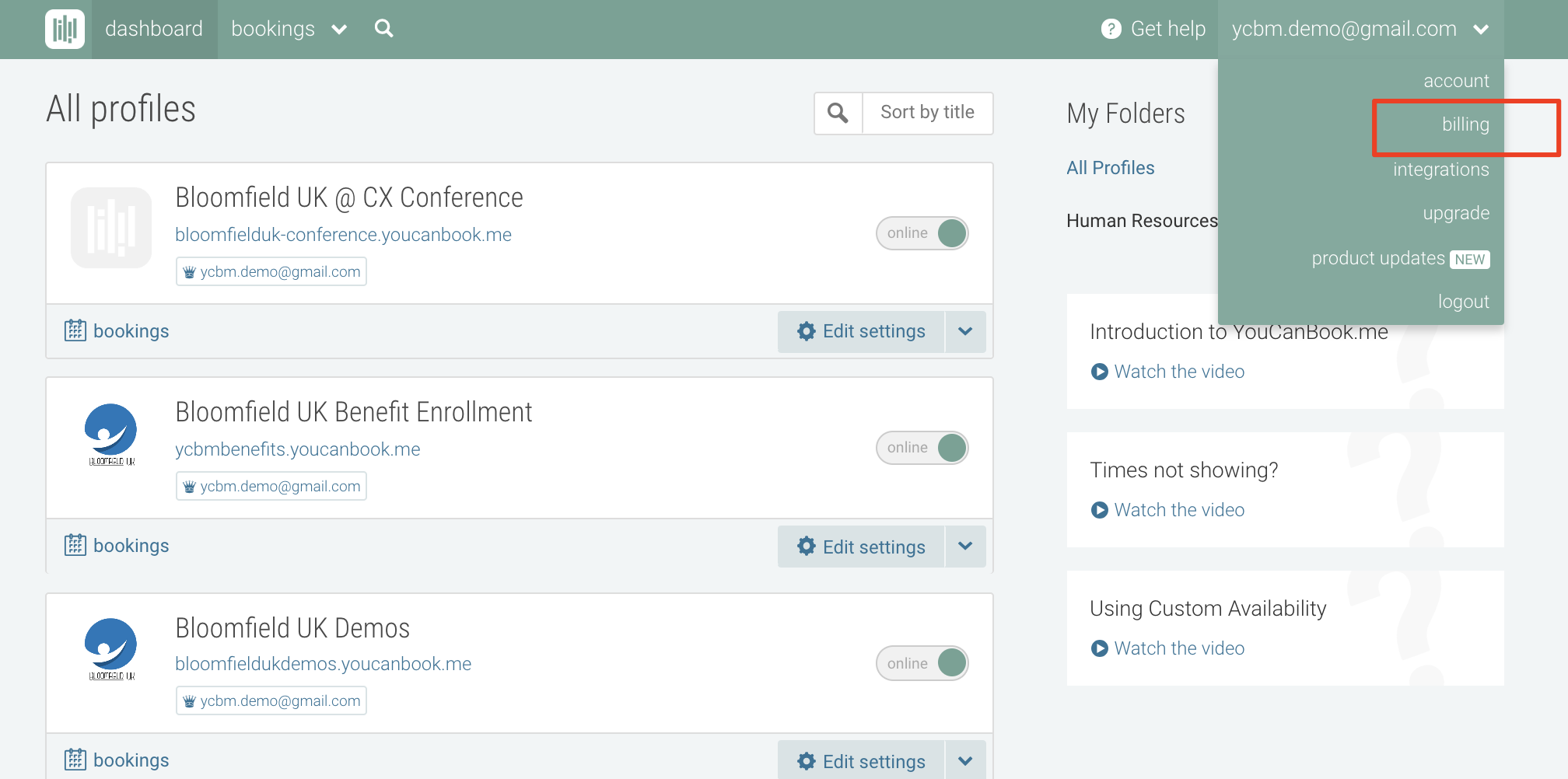This screenshot has width=1568, height=779.
Task: Click the CX Conference profile placeholder logo
Action: tap(111, 228)
